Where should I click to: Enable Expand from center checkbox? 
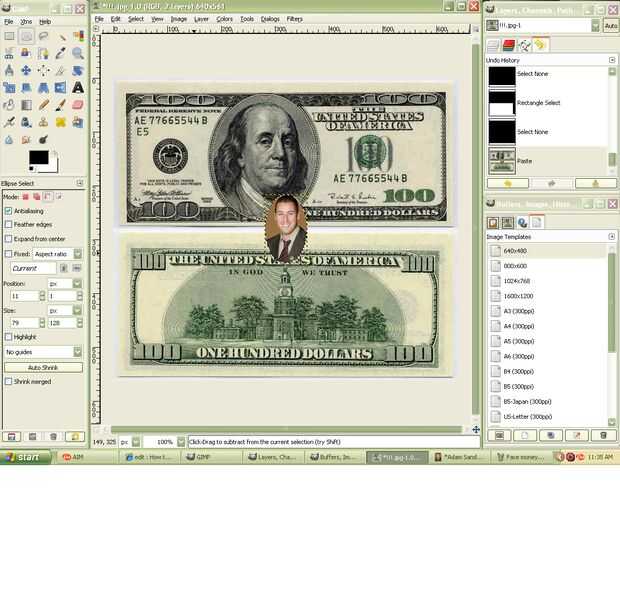point(8,239)
